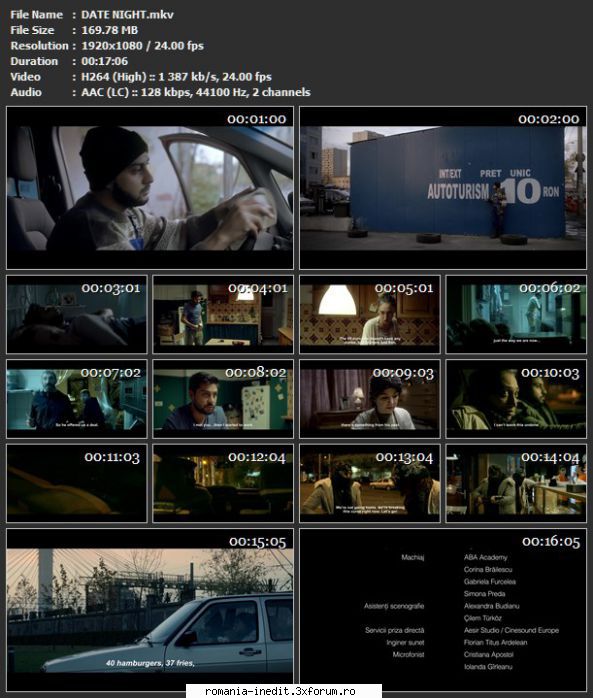Click the credit name 'Florian Titus Ardelean'
The width and height of the screenshot is (593, 698).
pyautogui.click(x=496, y=642)
